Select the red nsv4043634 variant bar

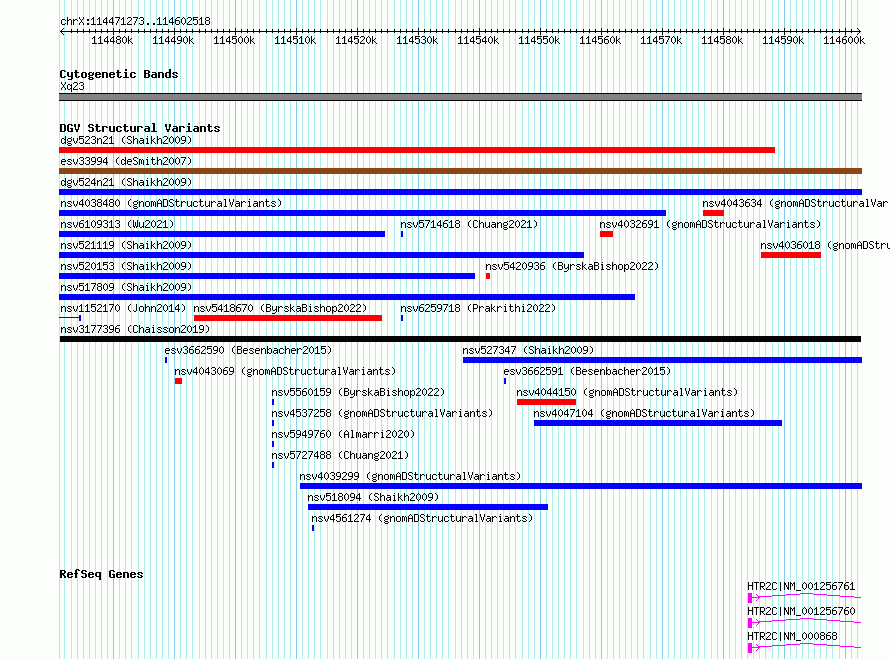click(713, 213)
